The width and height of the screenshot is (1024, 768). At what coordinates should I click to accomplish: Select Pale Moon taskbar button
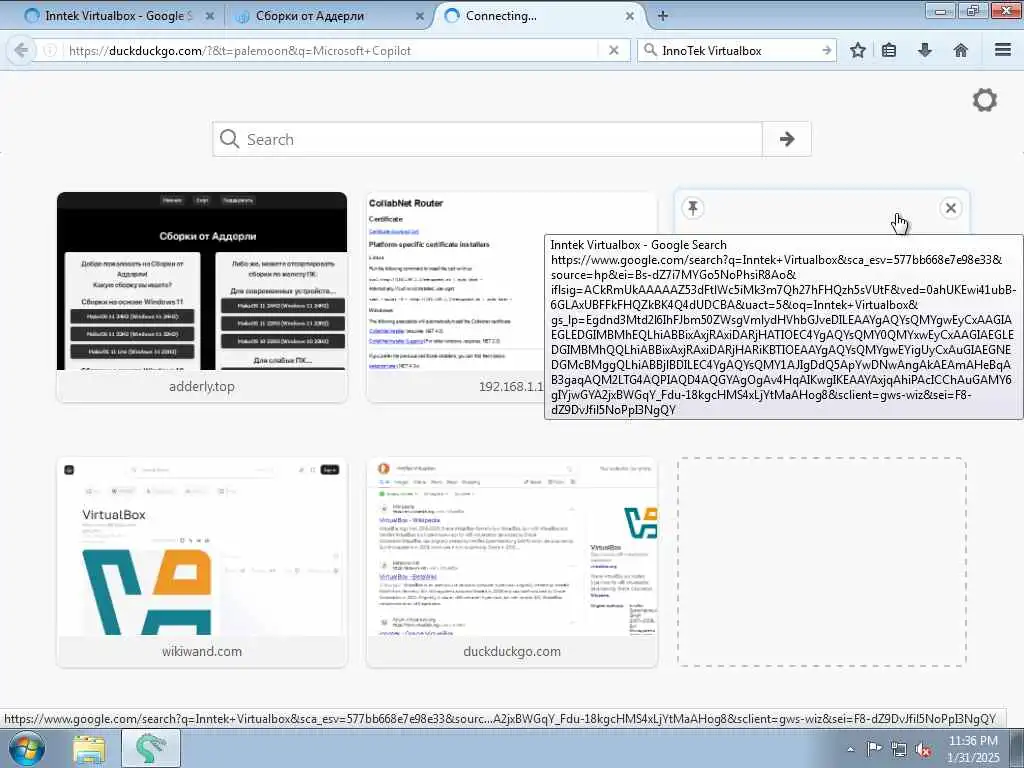coord(151,748)
